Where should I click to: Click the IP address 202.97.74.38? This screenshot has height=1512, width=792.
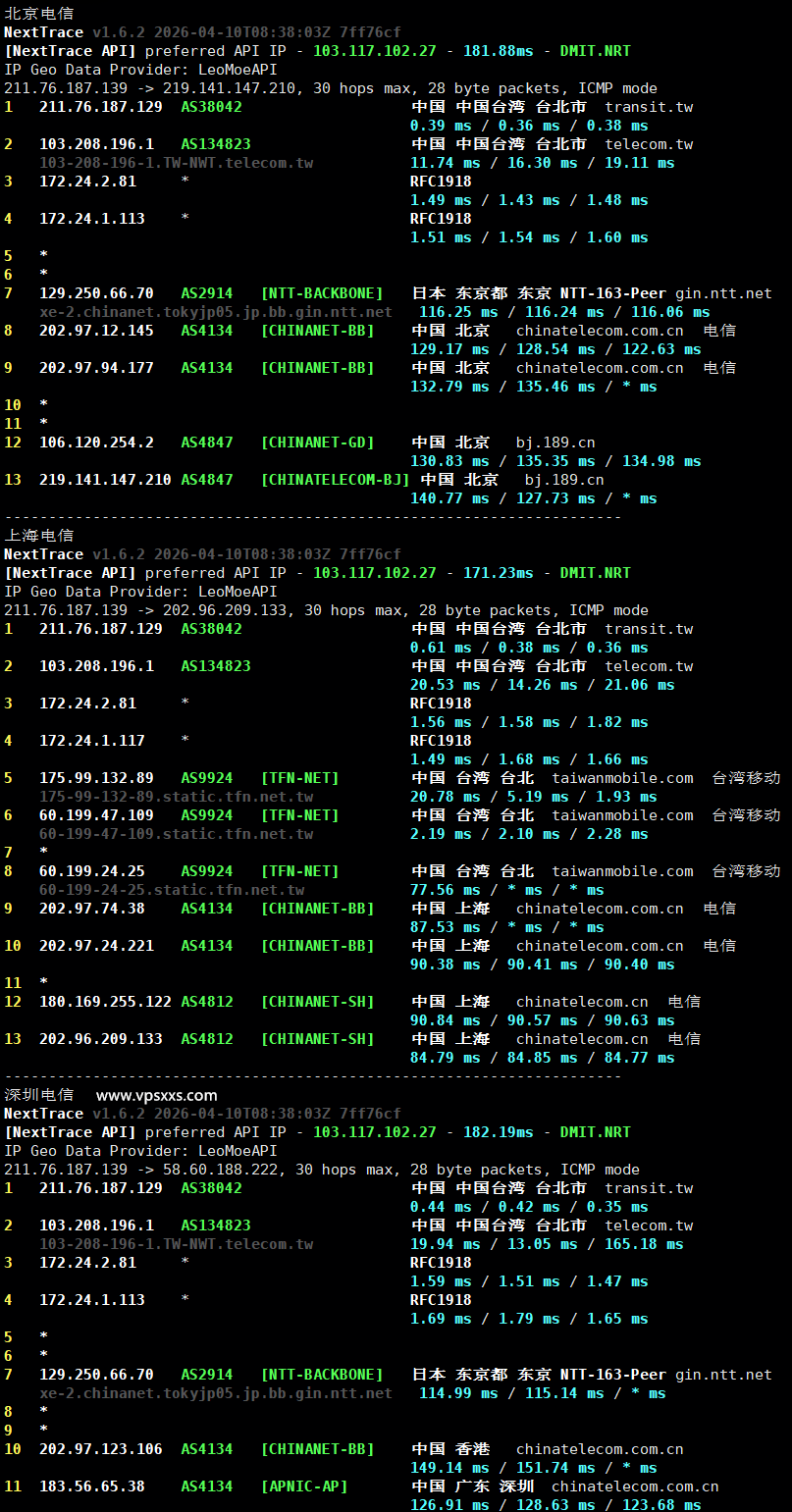pyautogui.click(x=92, y=909)
